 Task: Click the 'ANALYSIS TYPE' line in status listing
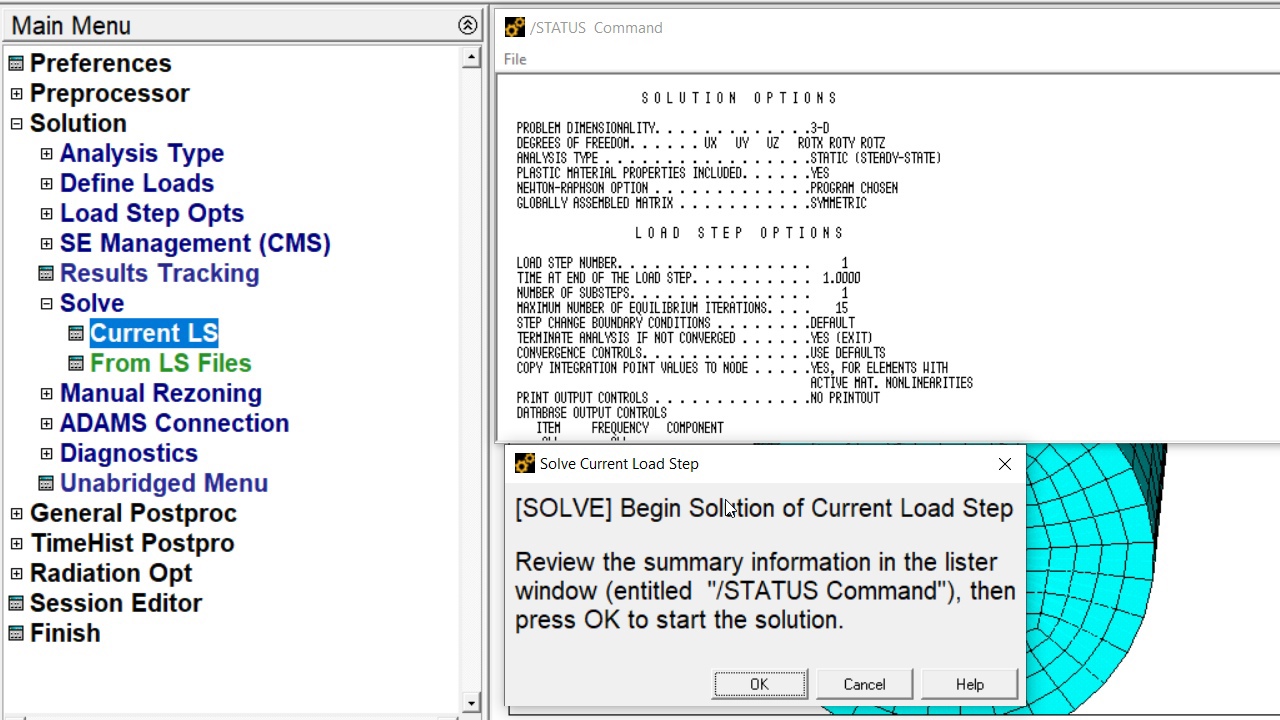(x=729, y=158)
